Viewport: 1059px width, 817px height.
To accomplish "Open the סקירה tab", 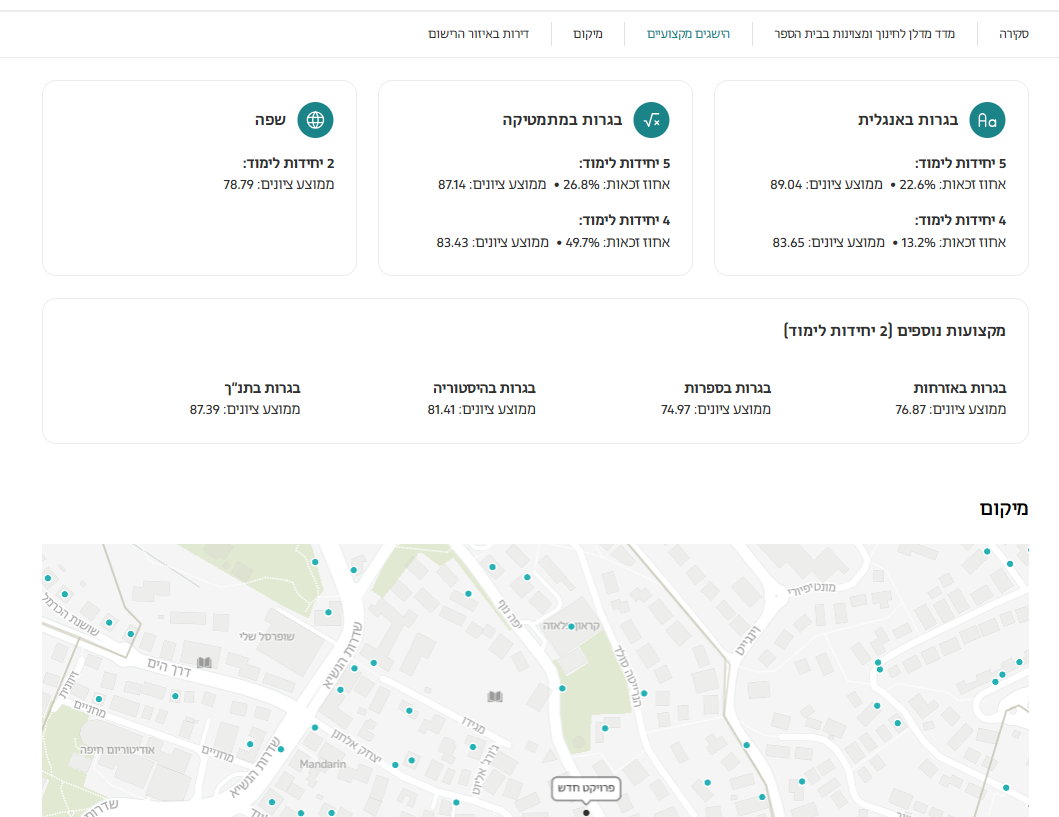I will tap(1013, 34).
